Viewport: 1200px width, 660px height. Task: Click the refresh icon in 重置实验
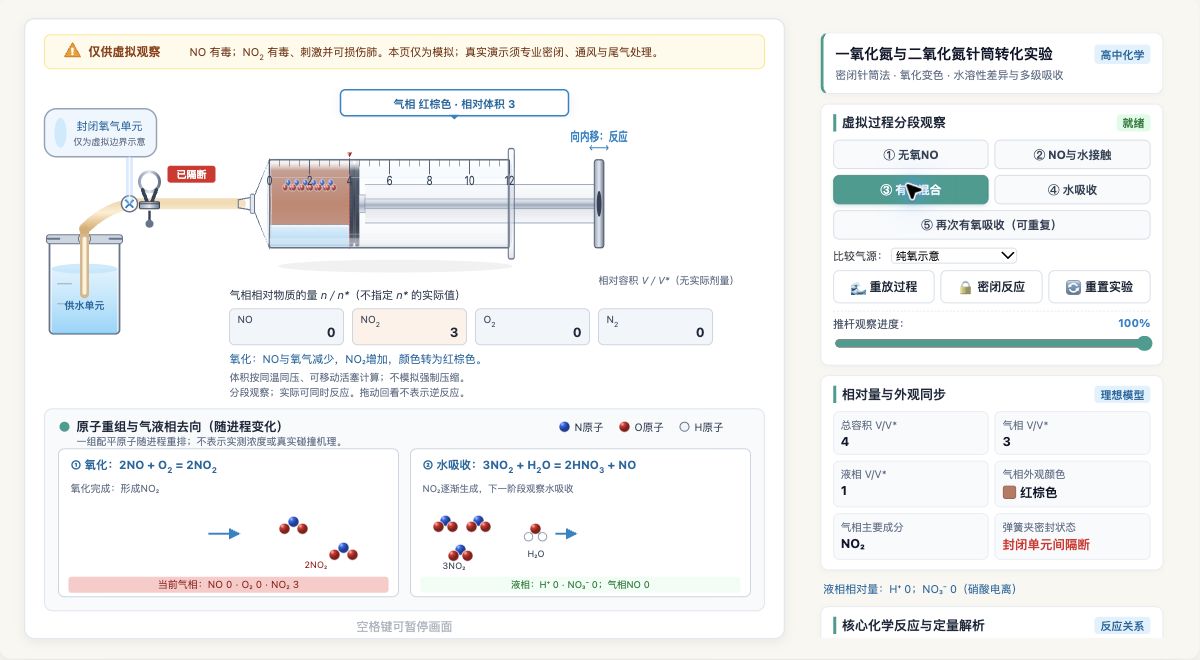pyautogui.click(x=1073, y=287)
